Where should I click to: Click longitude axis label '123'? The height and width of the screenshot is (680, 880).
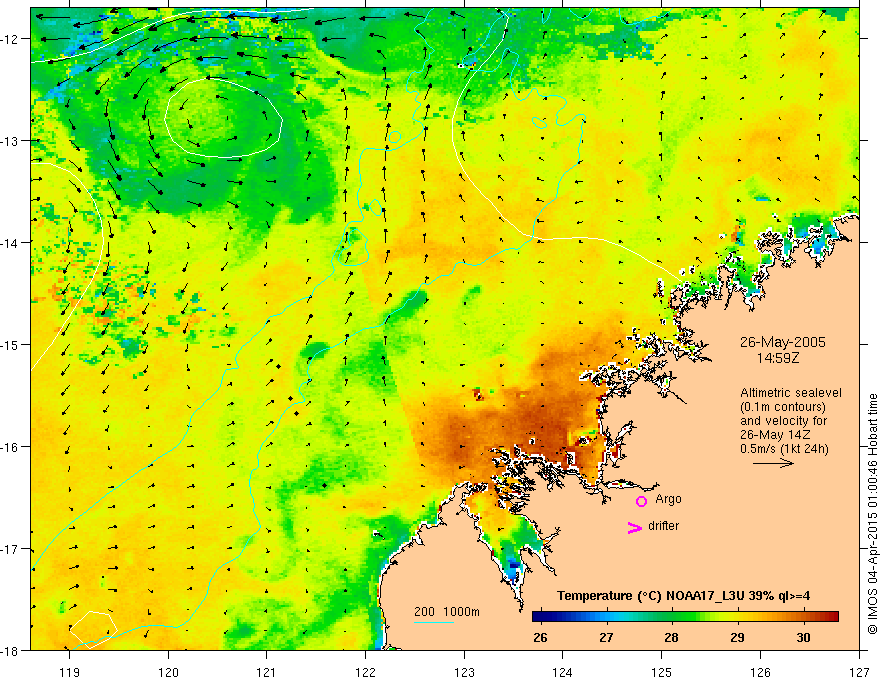(x=464, y=672)
